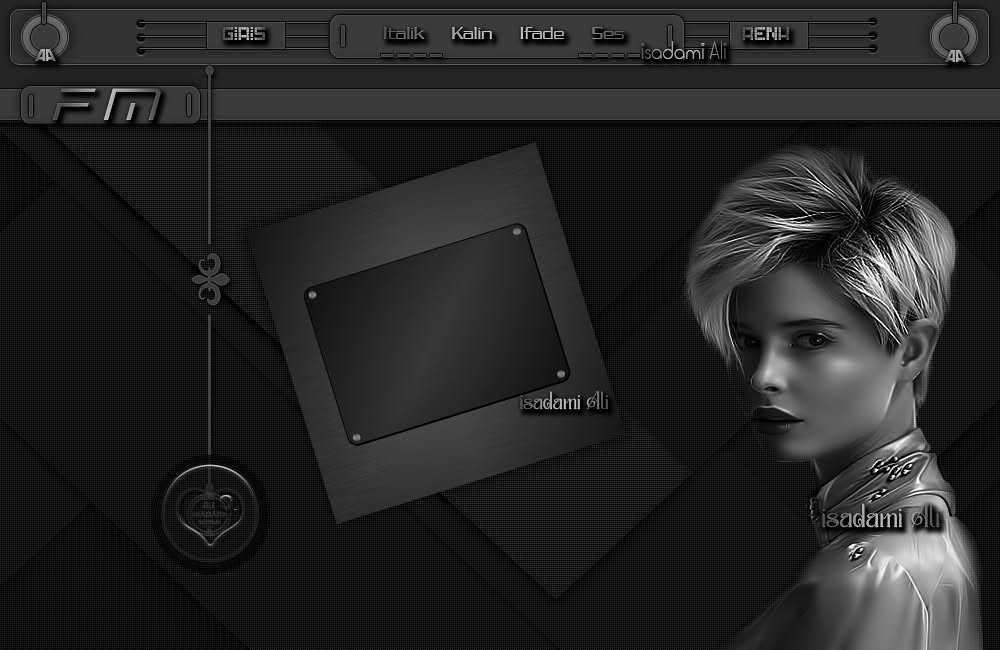Image resolution: width=1000 pixels, height=650 pixels.
Task: Click left grip handle of Italik panel
Action: point(343,36)
